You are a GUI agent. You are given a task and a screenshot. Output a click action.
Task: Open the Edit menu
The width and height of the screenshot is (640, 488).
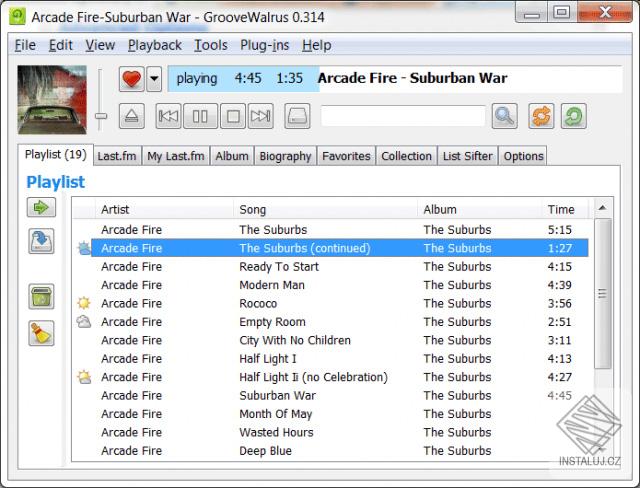pyautogui.click(x=60, y=45)
